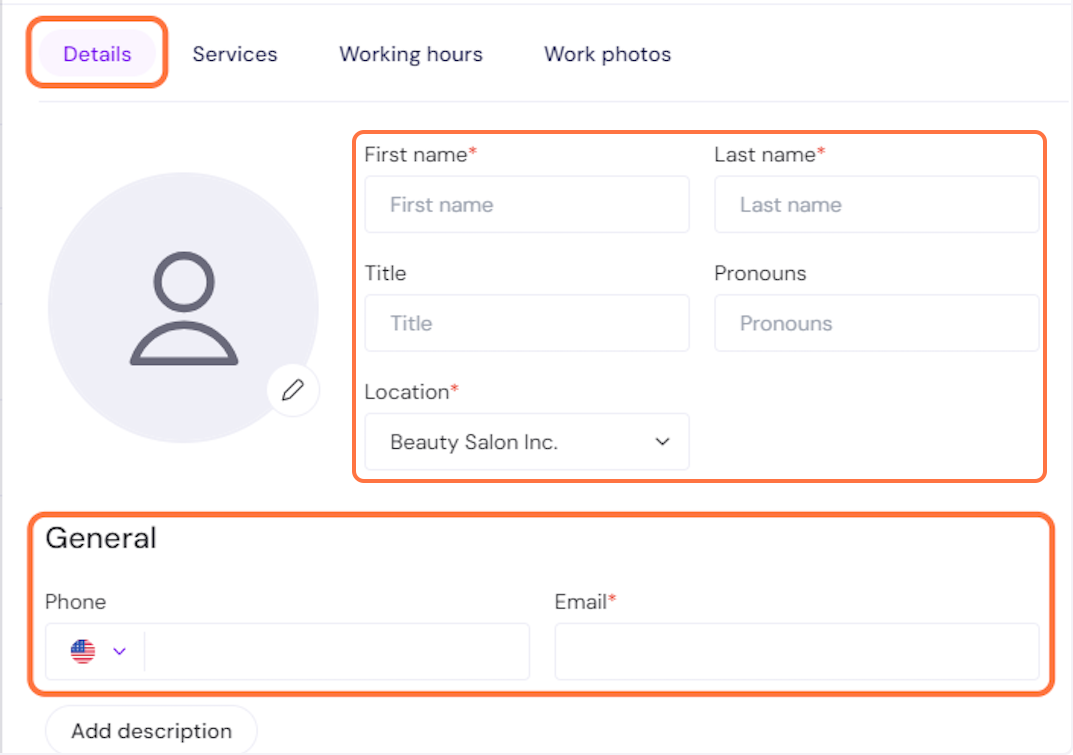Click the Email field label

point(582,602)
